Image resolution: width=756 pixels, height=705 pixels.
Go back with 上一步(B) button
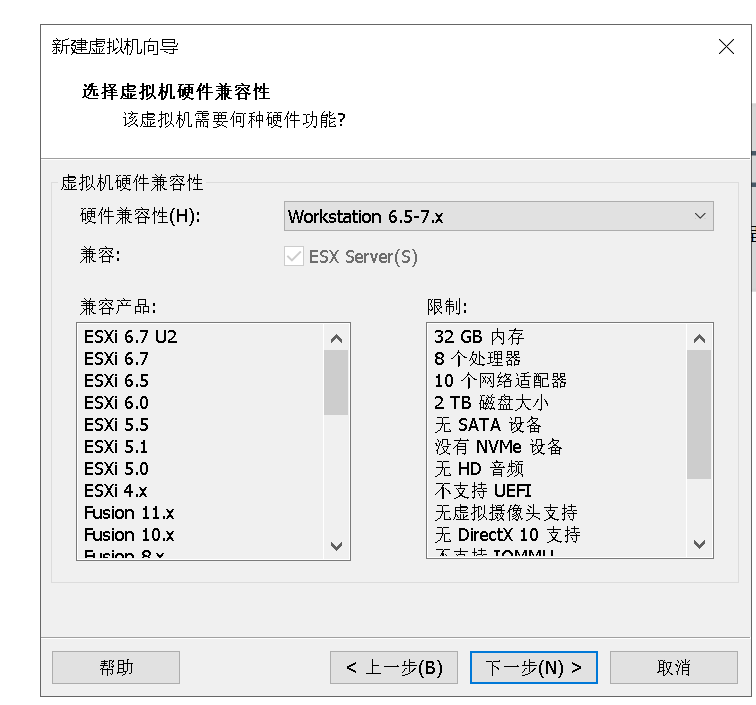(394, 667)
